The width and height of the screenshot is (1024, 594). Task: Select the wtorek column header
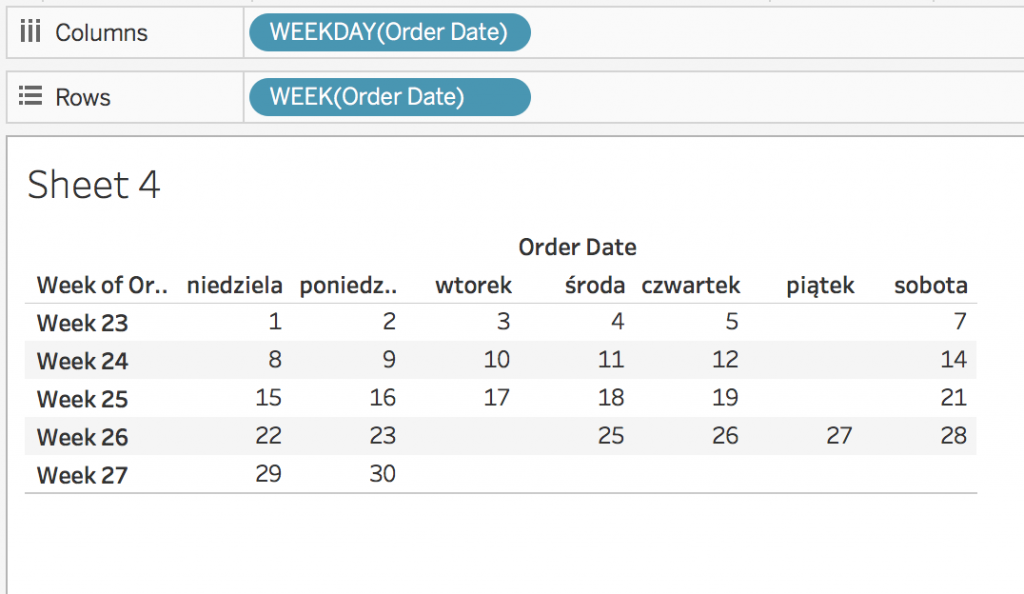pos(473,285)
